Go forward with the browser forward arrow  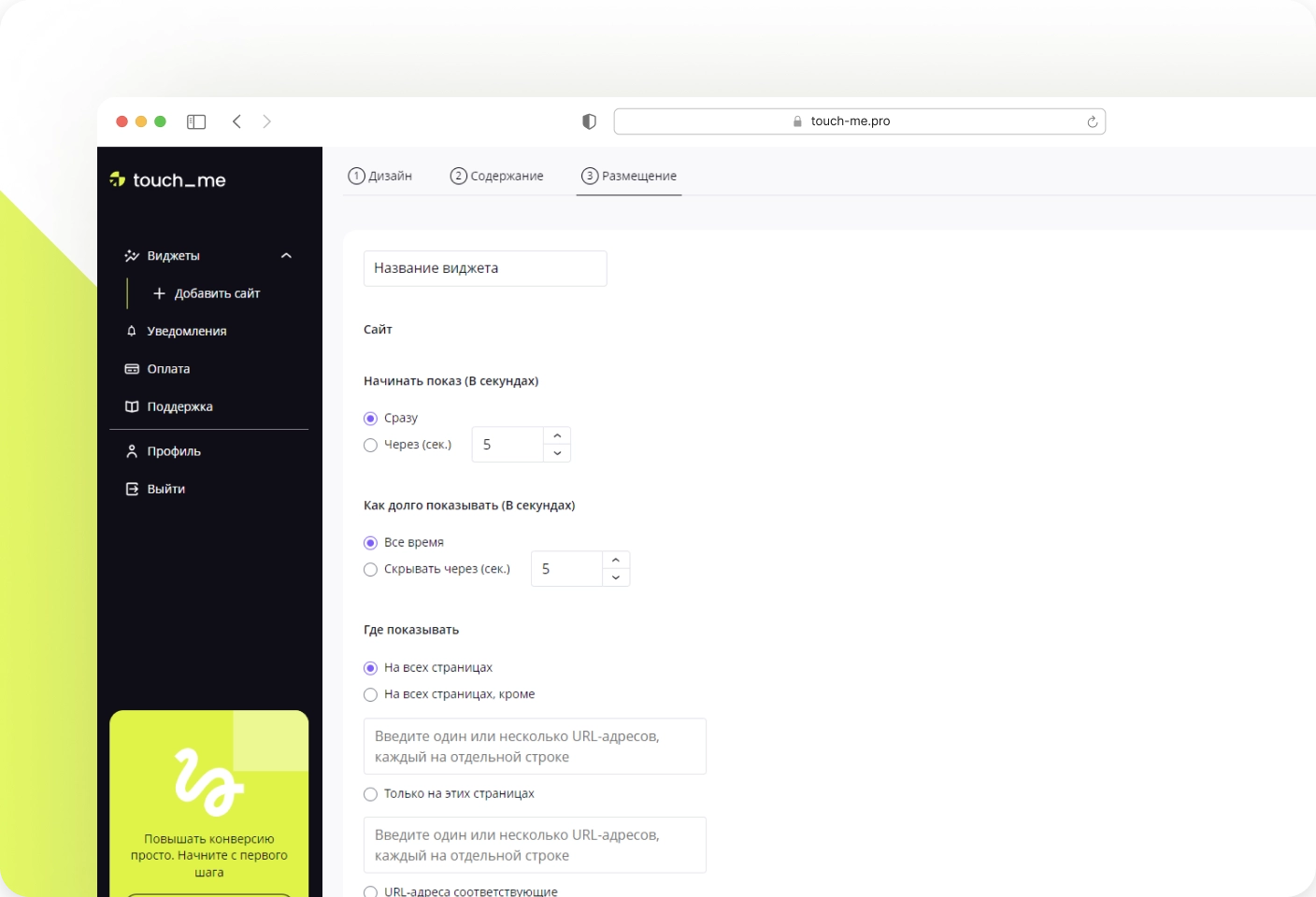coord(267,121)
